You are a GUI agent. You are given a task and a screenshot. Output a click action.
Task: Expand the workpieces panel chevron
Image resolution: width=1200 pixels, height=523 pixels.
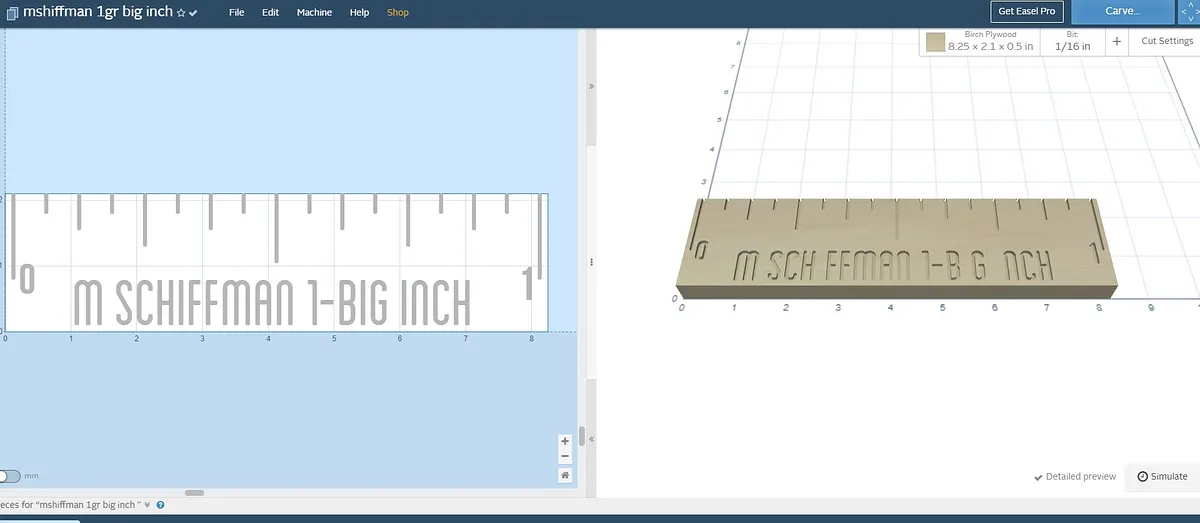click(148, 505)
